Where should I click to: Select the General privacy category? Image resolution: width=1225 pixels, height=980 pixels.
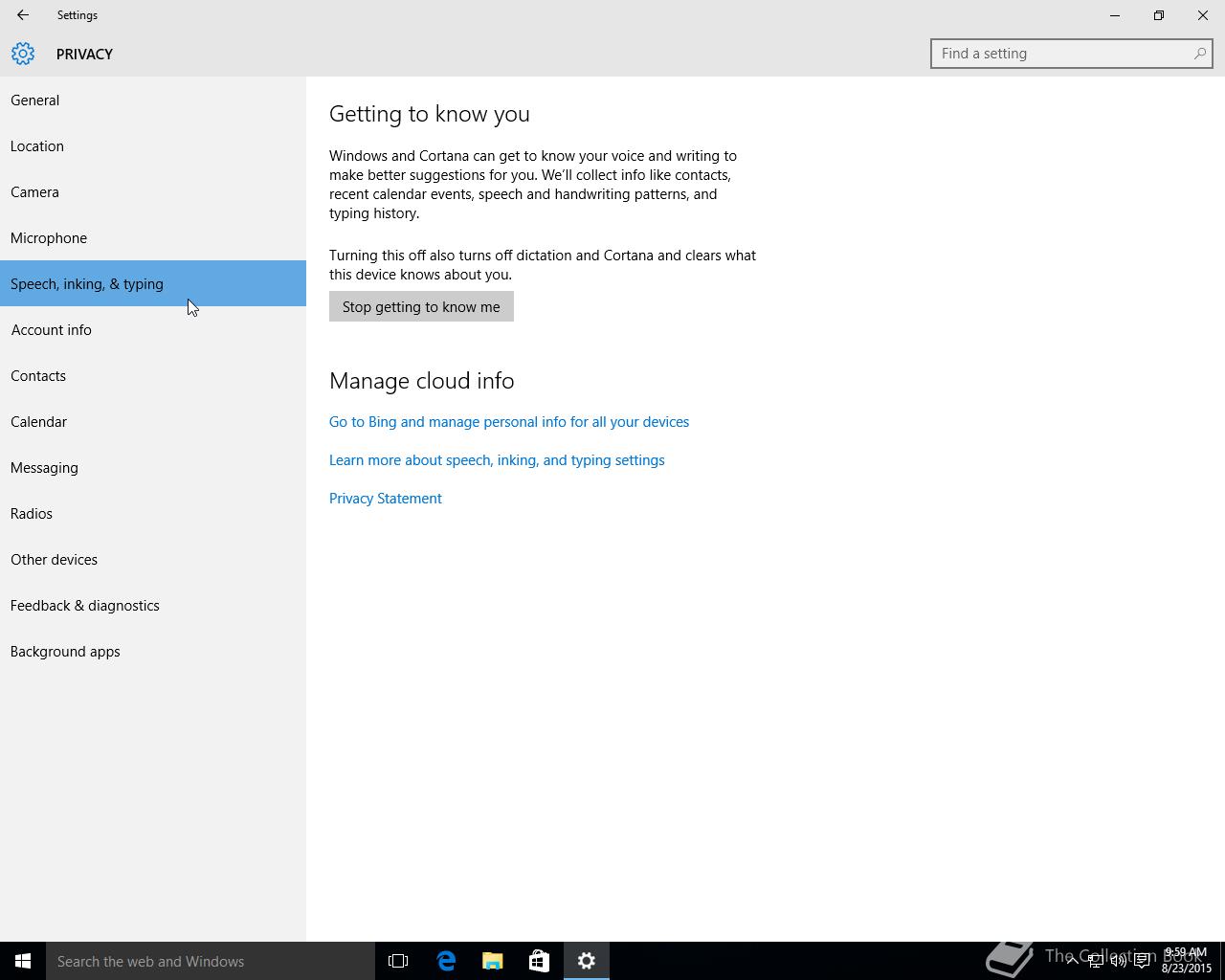(153, 100)
